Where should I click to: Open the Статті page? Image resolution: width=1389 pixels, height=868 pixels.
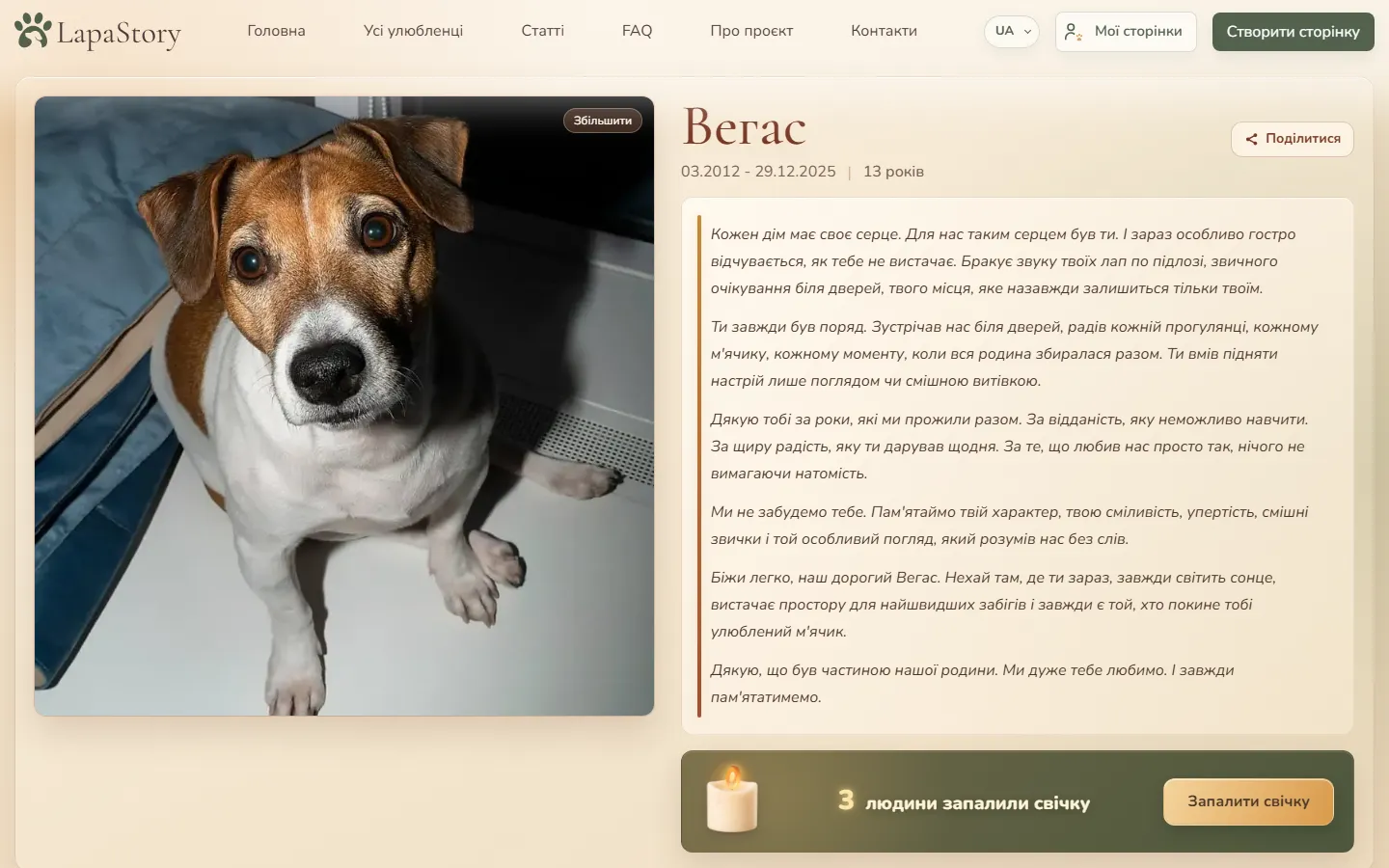point(542,31)
